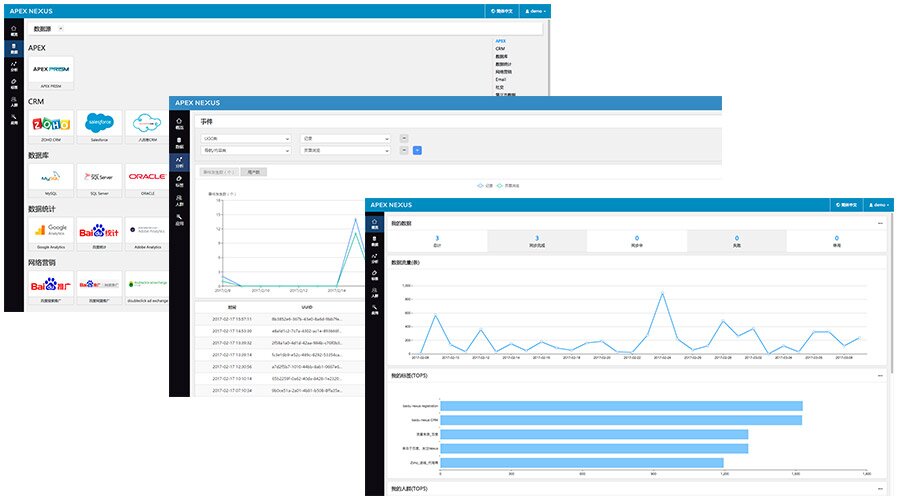Viewport: 900px width, 500px height.
Task: Open database icon in dashboard window sidebar
Action: point(375,241)
